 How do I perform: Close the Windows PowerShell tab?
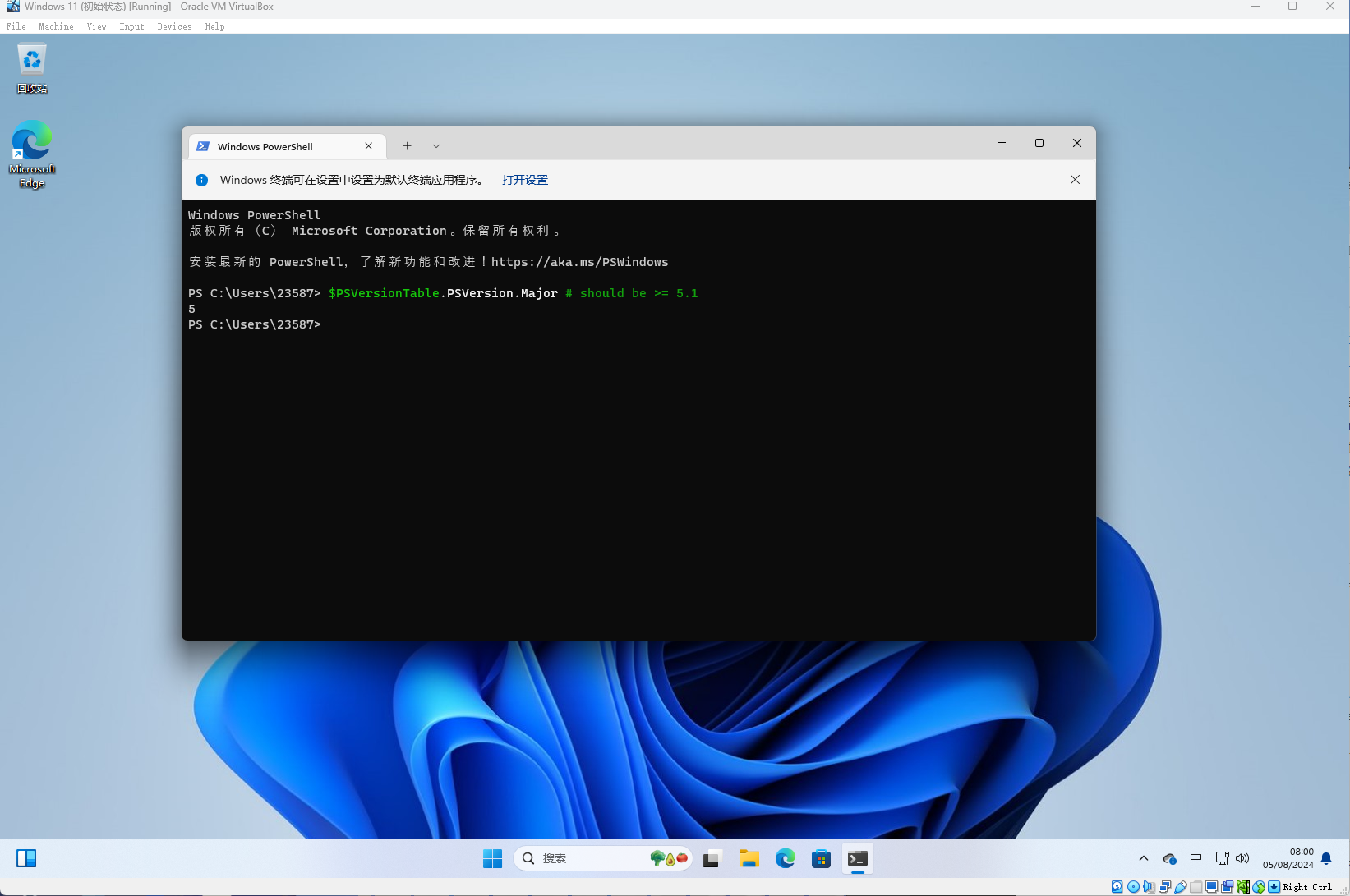pyautogui.click(x=369, y=146)
